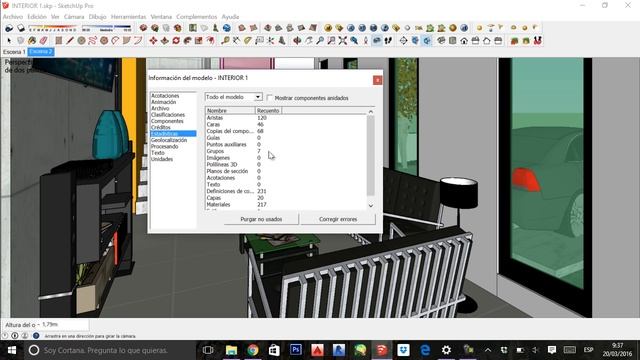Check Mostrar componentes anidados
Viewport: 640px width, 360px height.
pos(270,98)
